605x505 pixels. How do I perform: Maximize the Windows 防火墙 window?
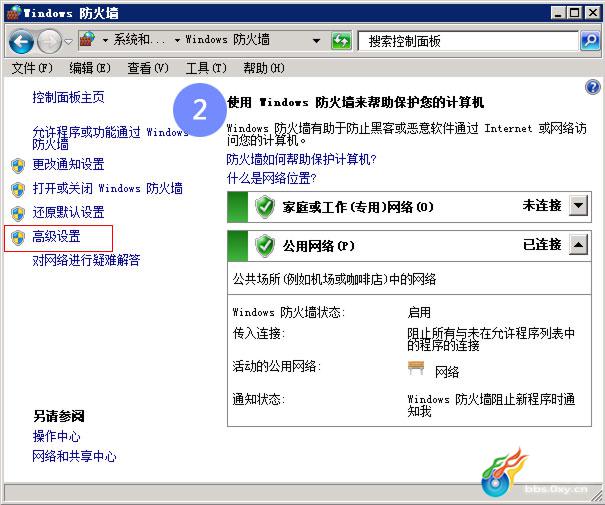coord(574,13)
